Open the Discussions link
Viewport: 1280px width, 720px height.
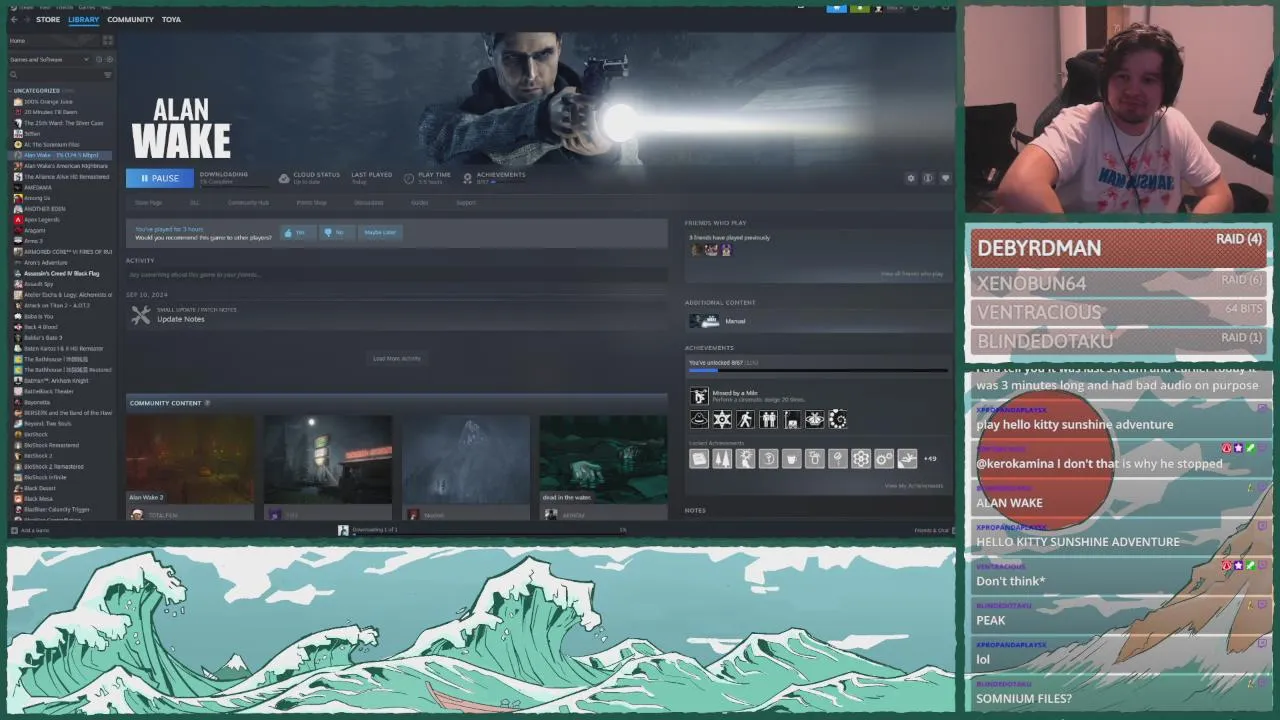click(368, 203)
